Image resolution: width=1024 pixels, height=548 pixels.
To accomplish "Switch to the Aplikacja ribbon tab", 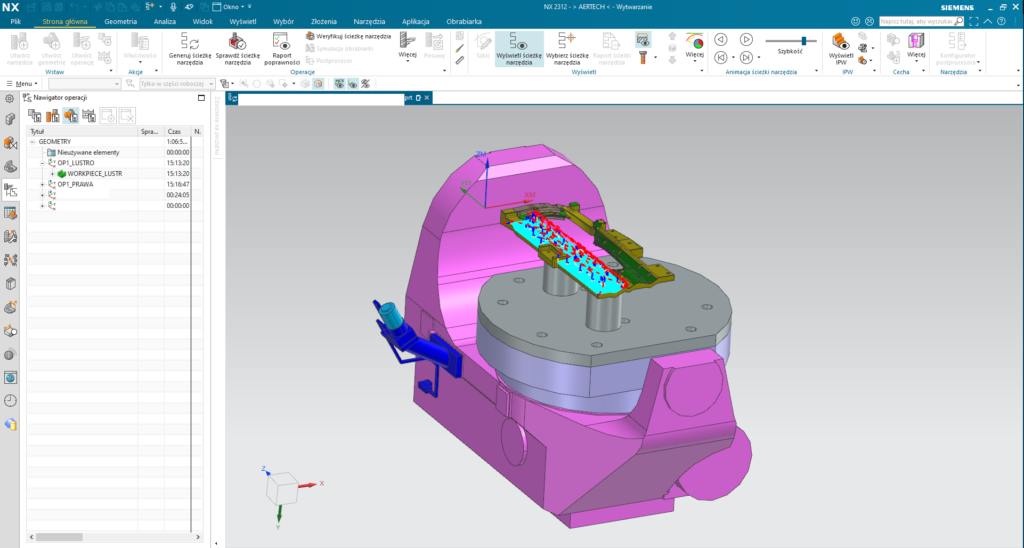I will (x=415, y=22).
